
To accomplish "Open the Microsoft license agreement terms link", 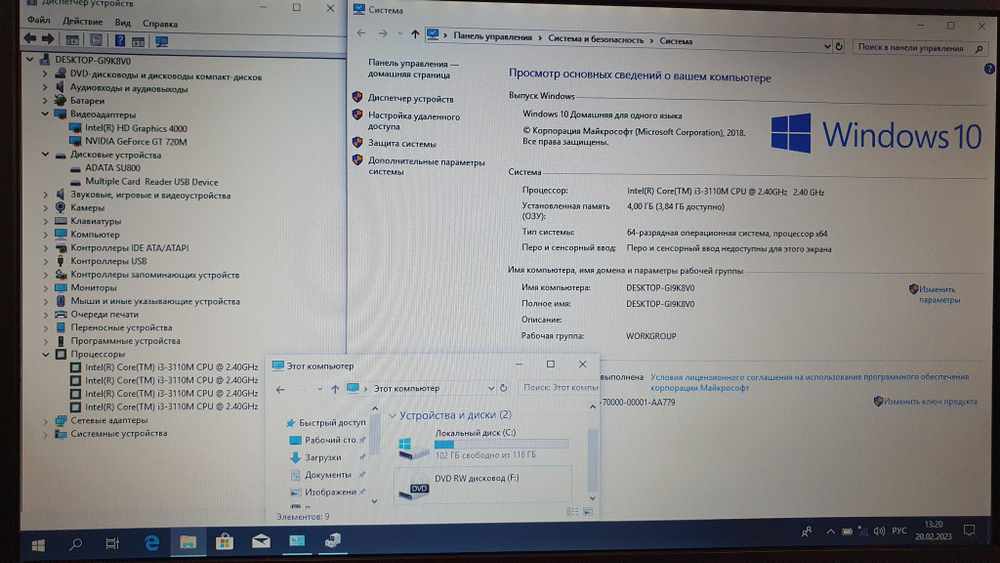I will point(809,382).
